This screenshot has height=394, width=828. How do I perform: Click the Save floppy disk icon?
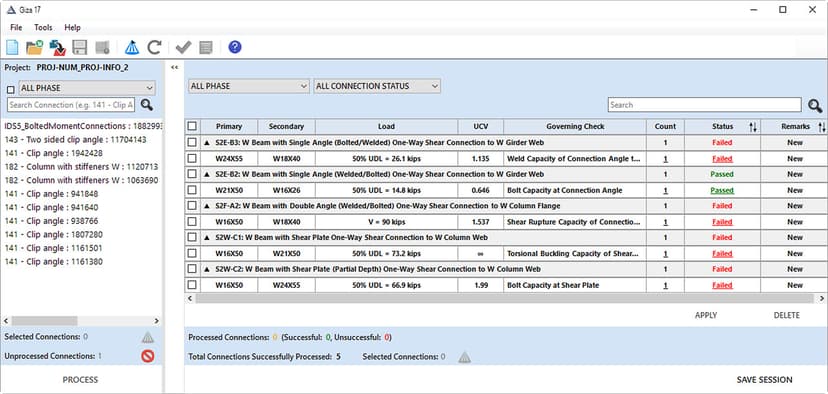[80, 48]
